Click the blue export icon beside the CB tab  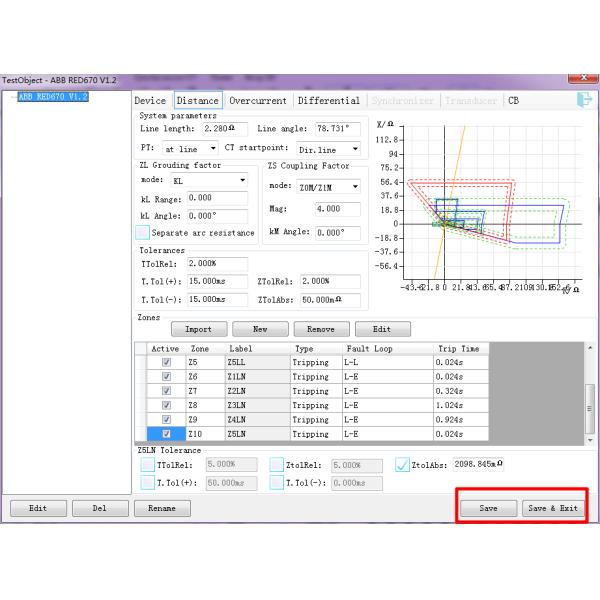(584, 100)
